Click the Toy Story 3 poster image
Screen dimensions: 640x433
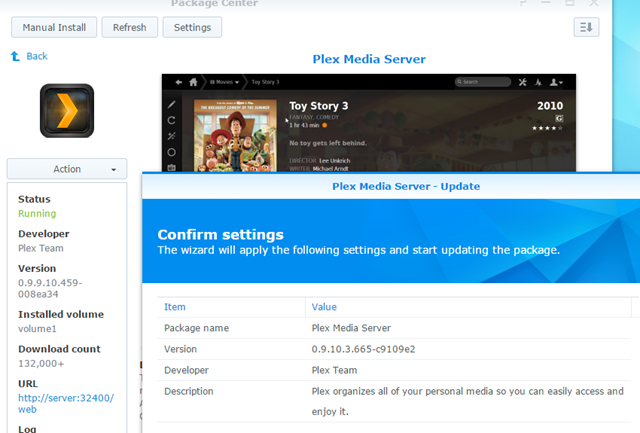235,135
